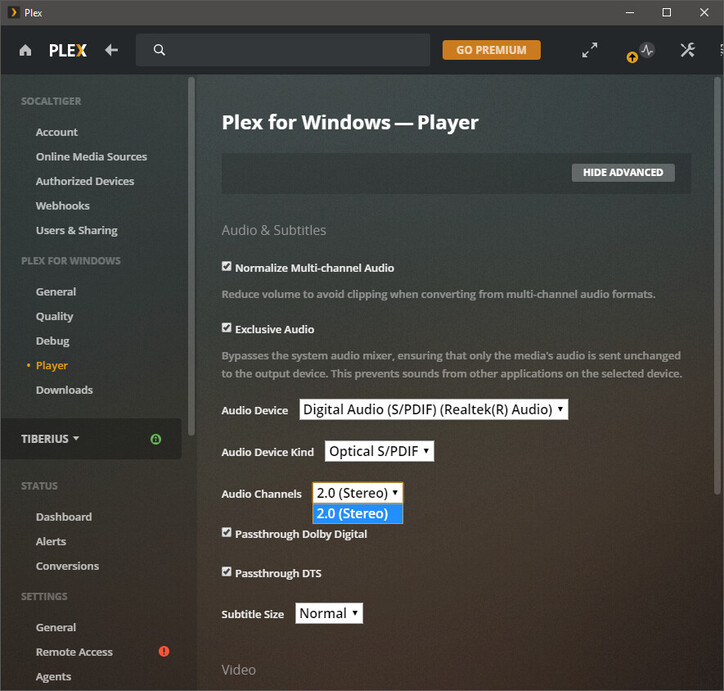The width and height of the screenshot is (724, 691).
Task: Click the search magnifier icon
Action: coord(159,50)
